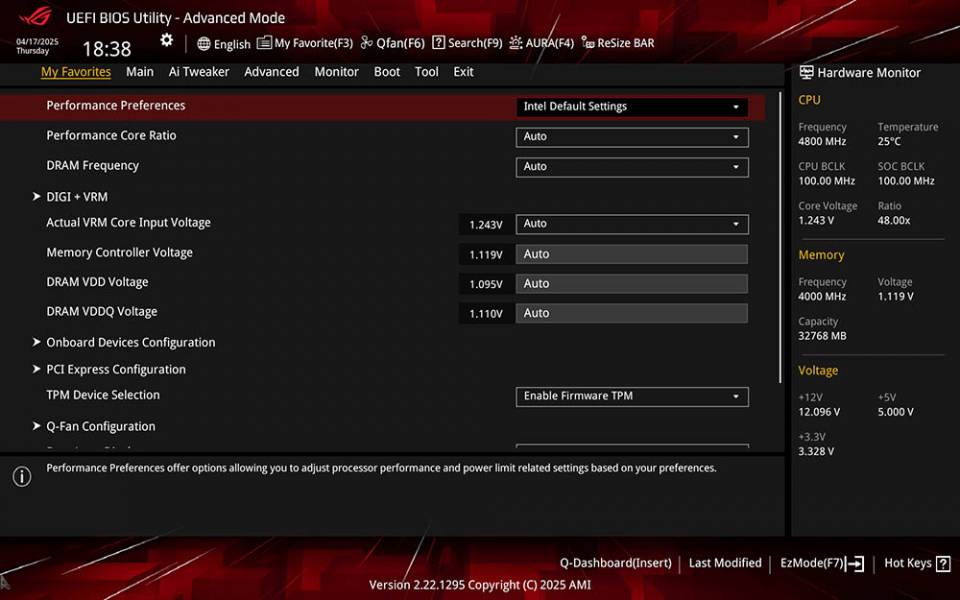This screenshot has height=600, width=960.
Task: Click the AURA lighting icon
Action: pyautogui.click(x=516, y=43)
